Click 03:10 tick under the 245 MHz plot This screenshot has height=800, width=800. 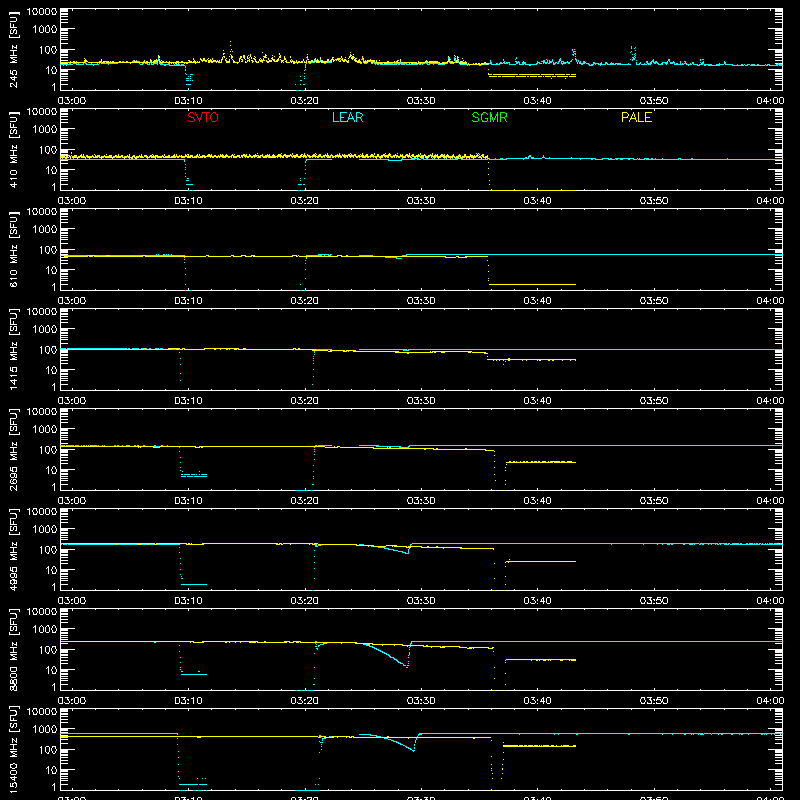click(x=188, y=101)
